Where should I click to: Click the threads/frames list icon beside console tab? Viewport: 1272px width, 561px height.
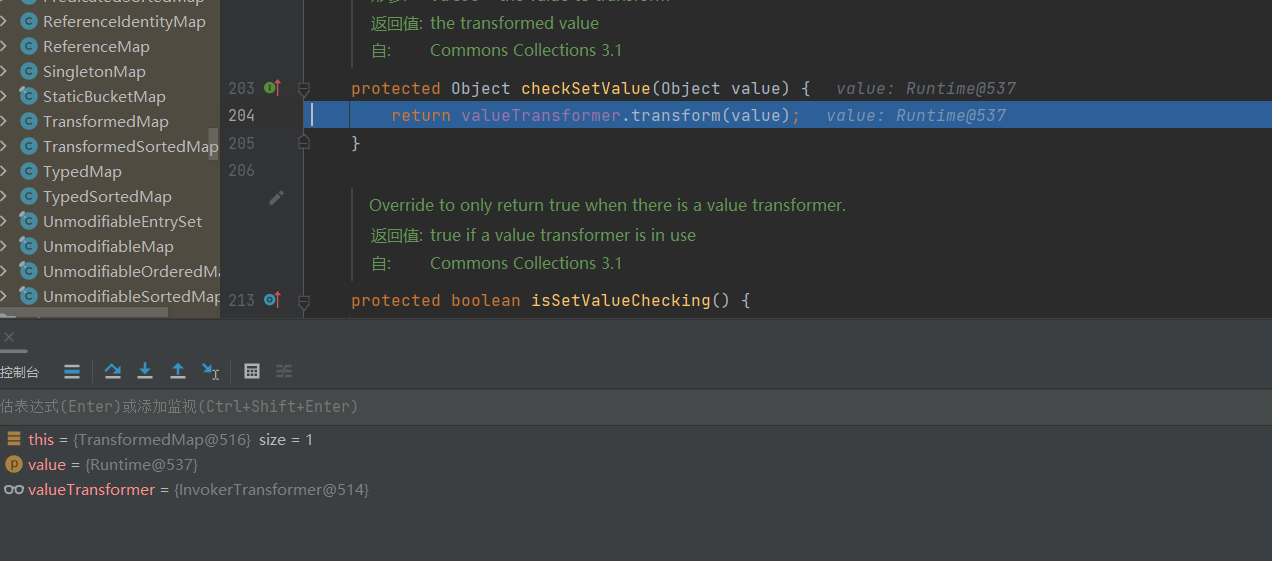point(72,372)
